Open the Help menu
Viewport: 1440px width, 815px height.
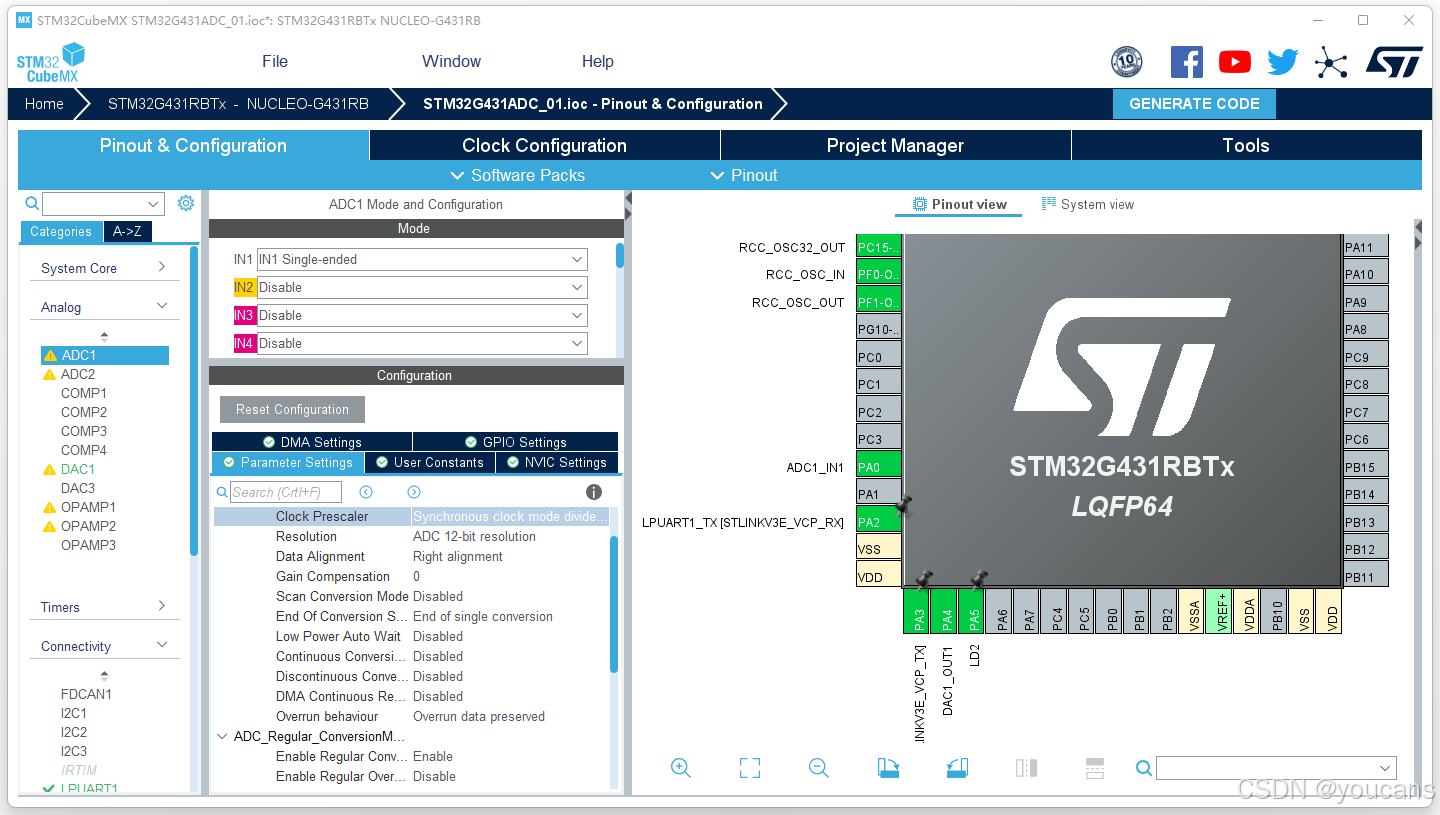[597, 61]
